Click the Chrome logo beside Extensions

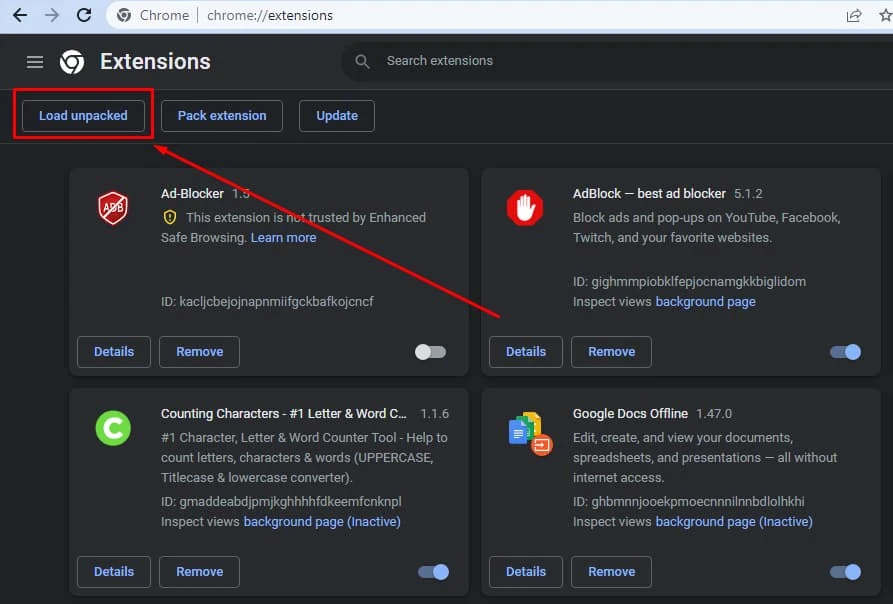pyautogui.click(x=72, y=61)
